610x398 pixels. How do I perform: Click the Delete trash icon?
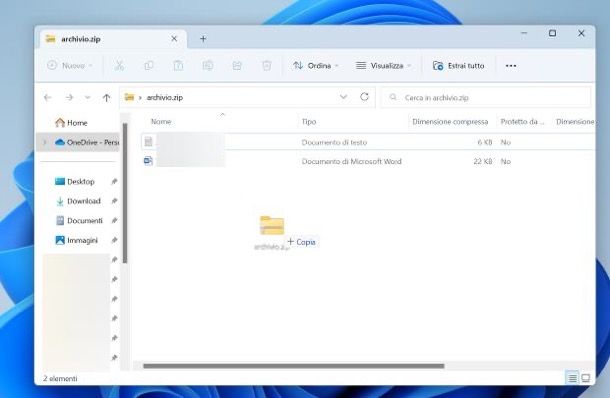pos(266,65)
